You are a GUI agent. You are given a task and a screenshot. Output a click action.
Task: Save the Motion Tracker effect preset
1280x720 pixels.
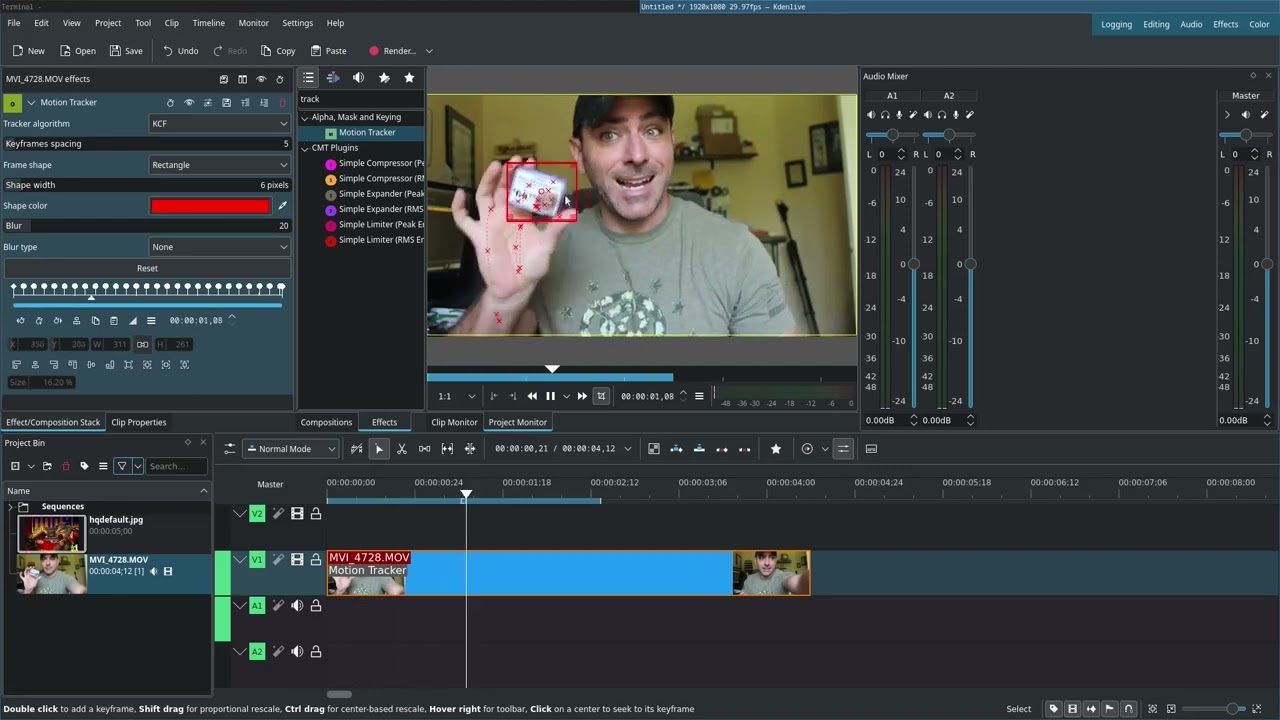226,103
